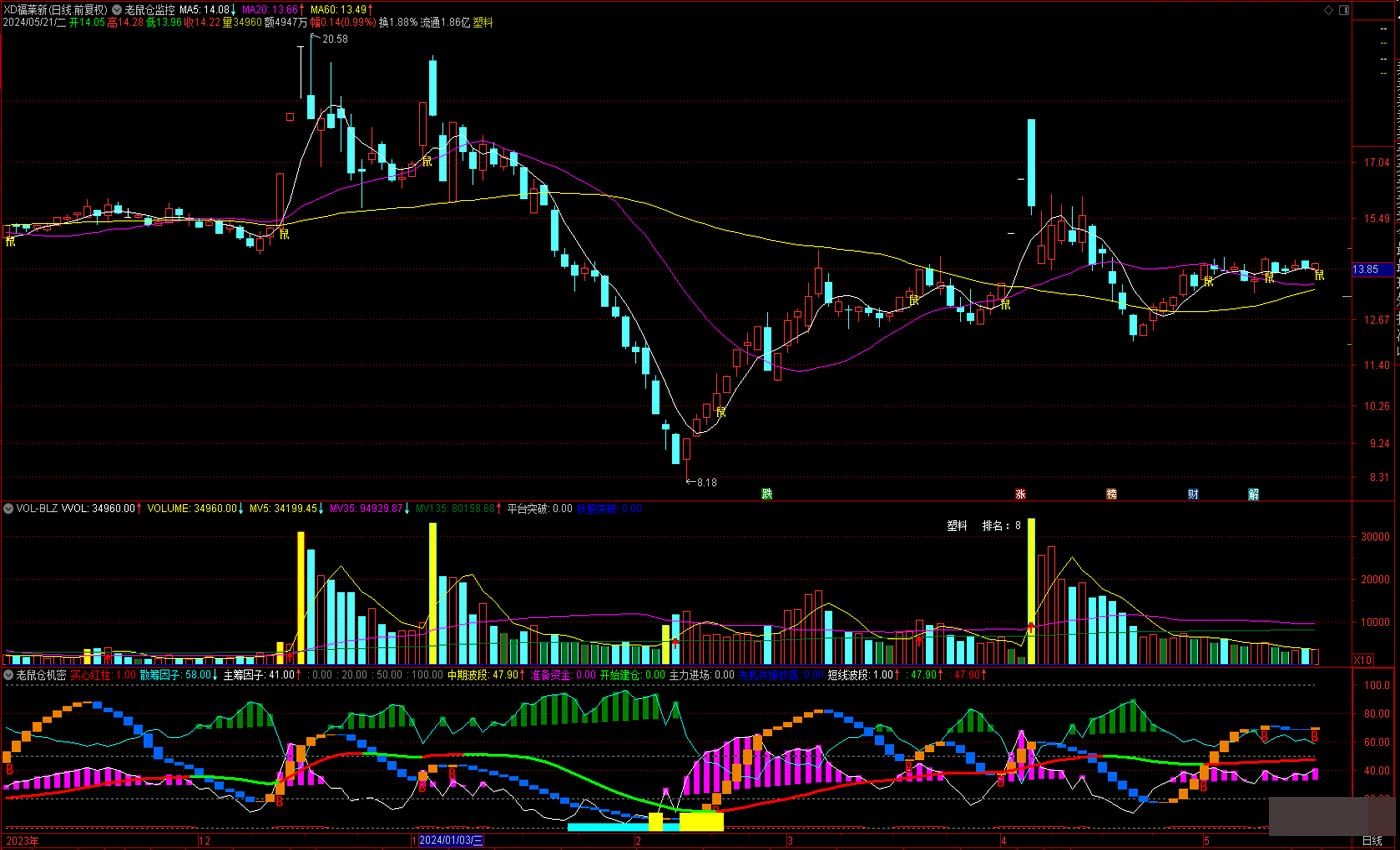Expand the VOL-BLZ indicator dropdown arrow
Screen dimensions: 1400x850
(x=8, y=508)
